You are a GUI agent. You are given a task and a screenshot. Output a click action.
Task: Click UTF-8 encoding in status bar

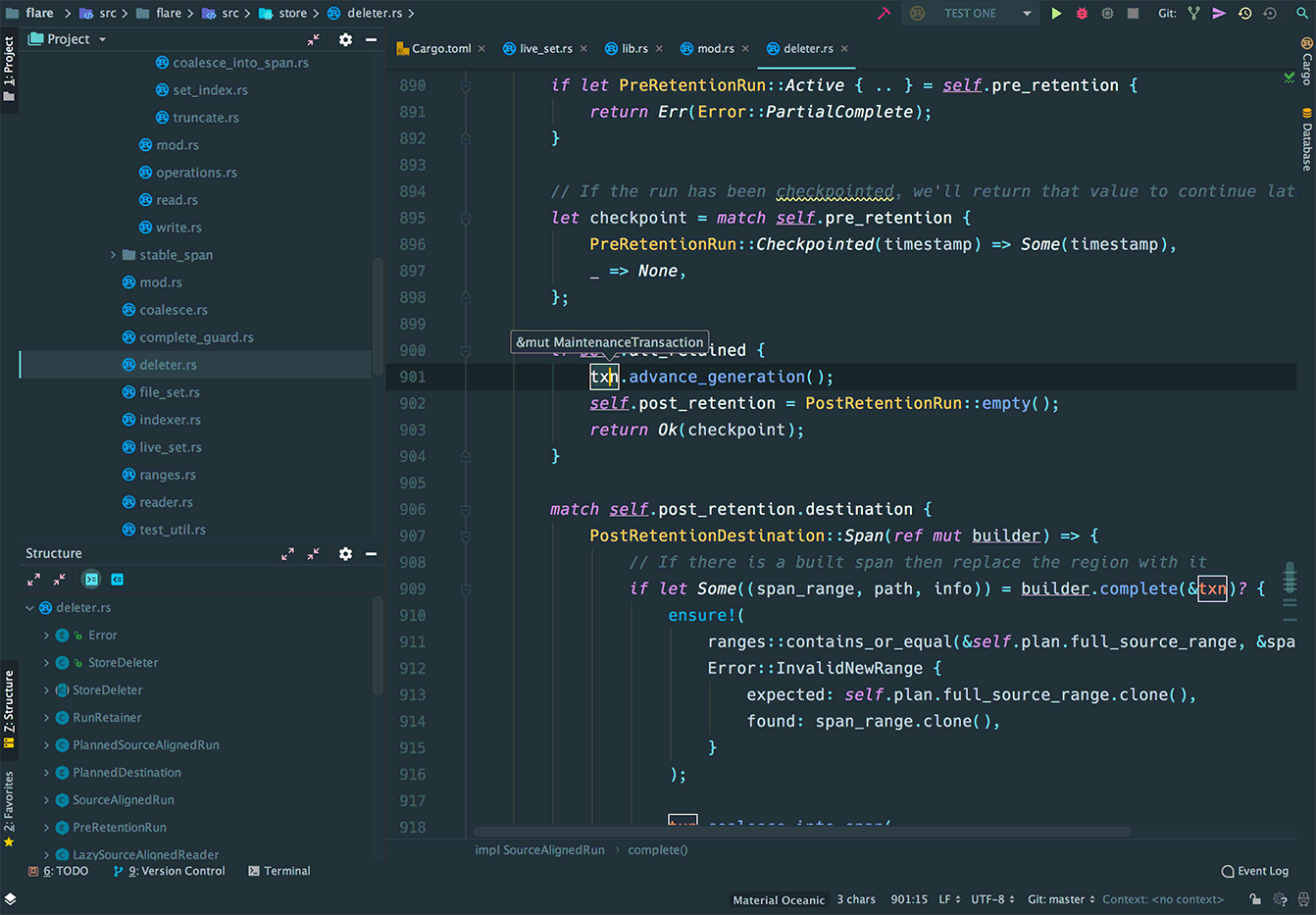tap(992, 899)
